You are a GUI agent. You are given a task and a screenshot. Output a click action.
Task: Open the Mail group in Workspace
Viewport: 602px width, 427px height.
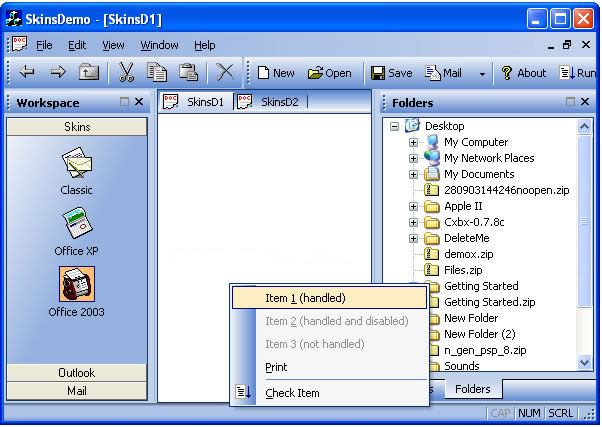click(x=77, y=391)
